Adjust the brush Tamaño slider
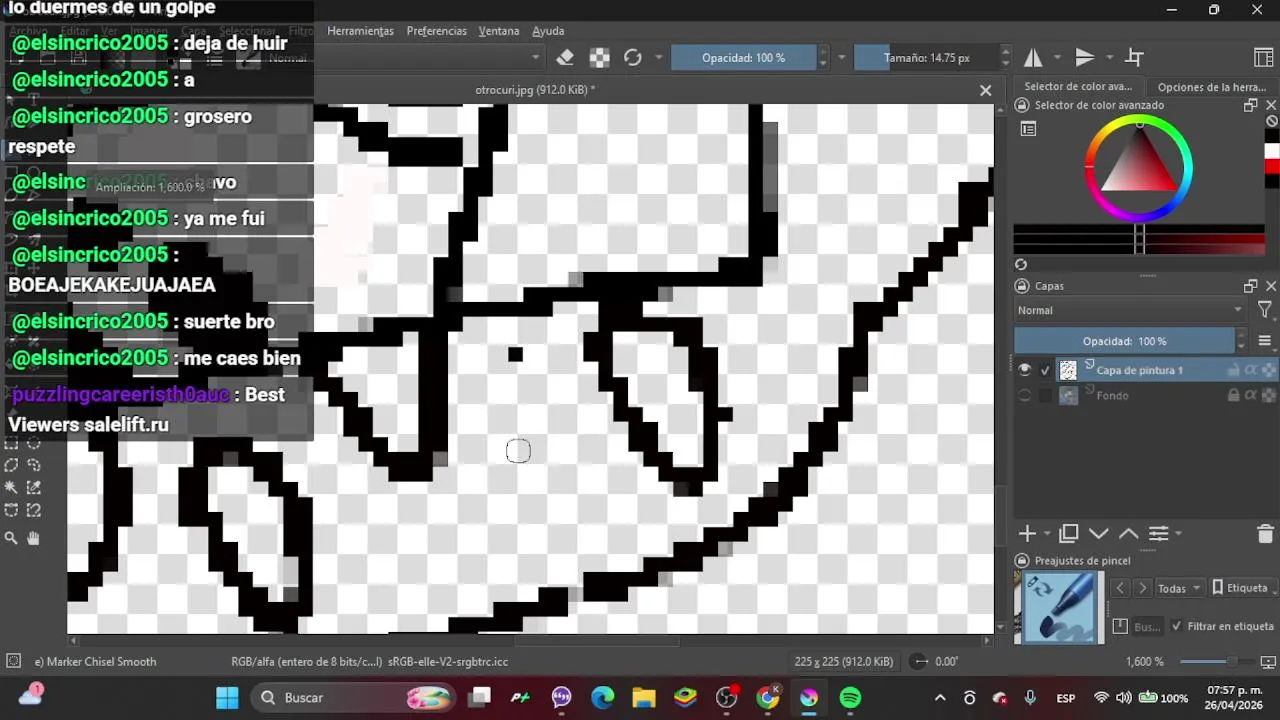 pos(927,58)
